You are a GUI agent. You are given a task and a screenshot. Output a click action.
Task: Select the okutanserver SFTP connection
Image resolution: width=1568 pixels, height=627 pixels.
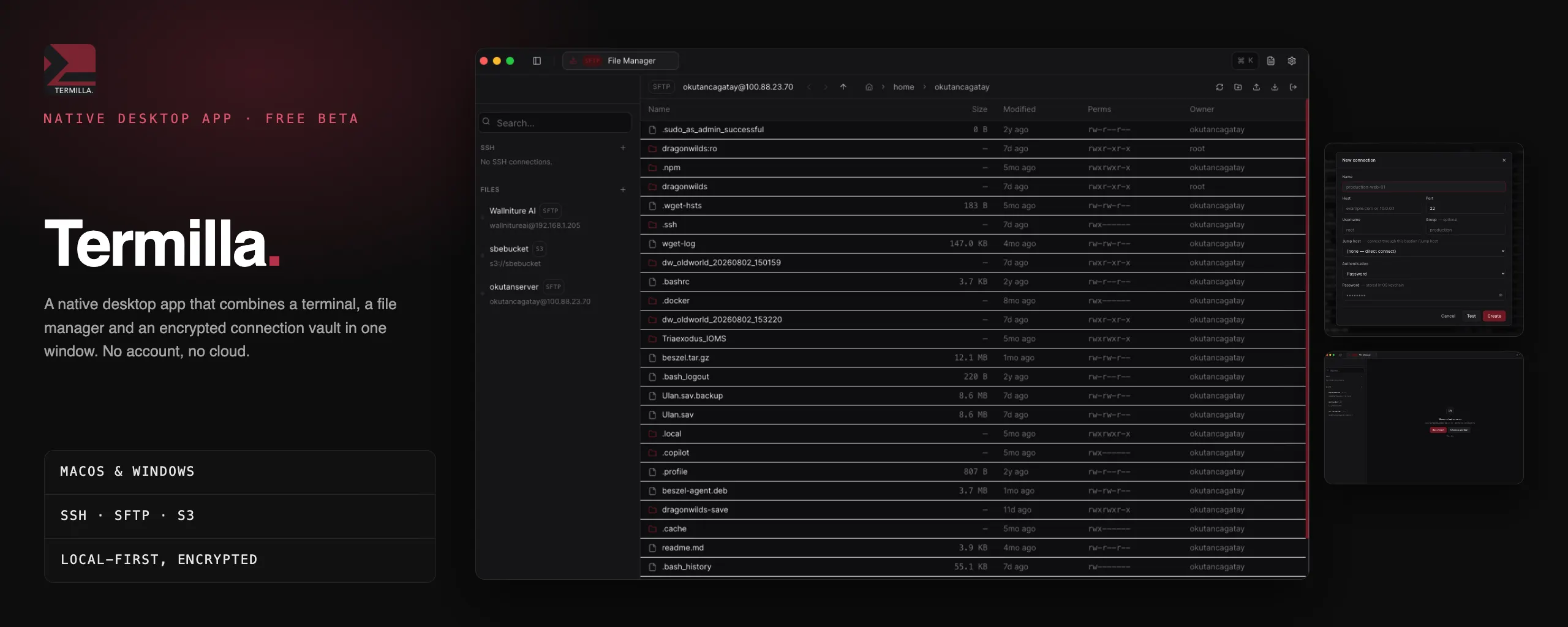coord(555,293)
